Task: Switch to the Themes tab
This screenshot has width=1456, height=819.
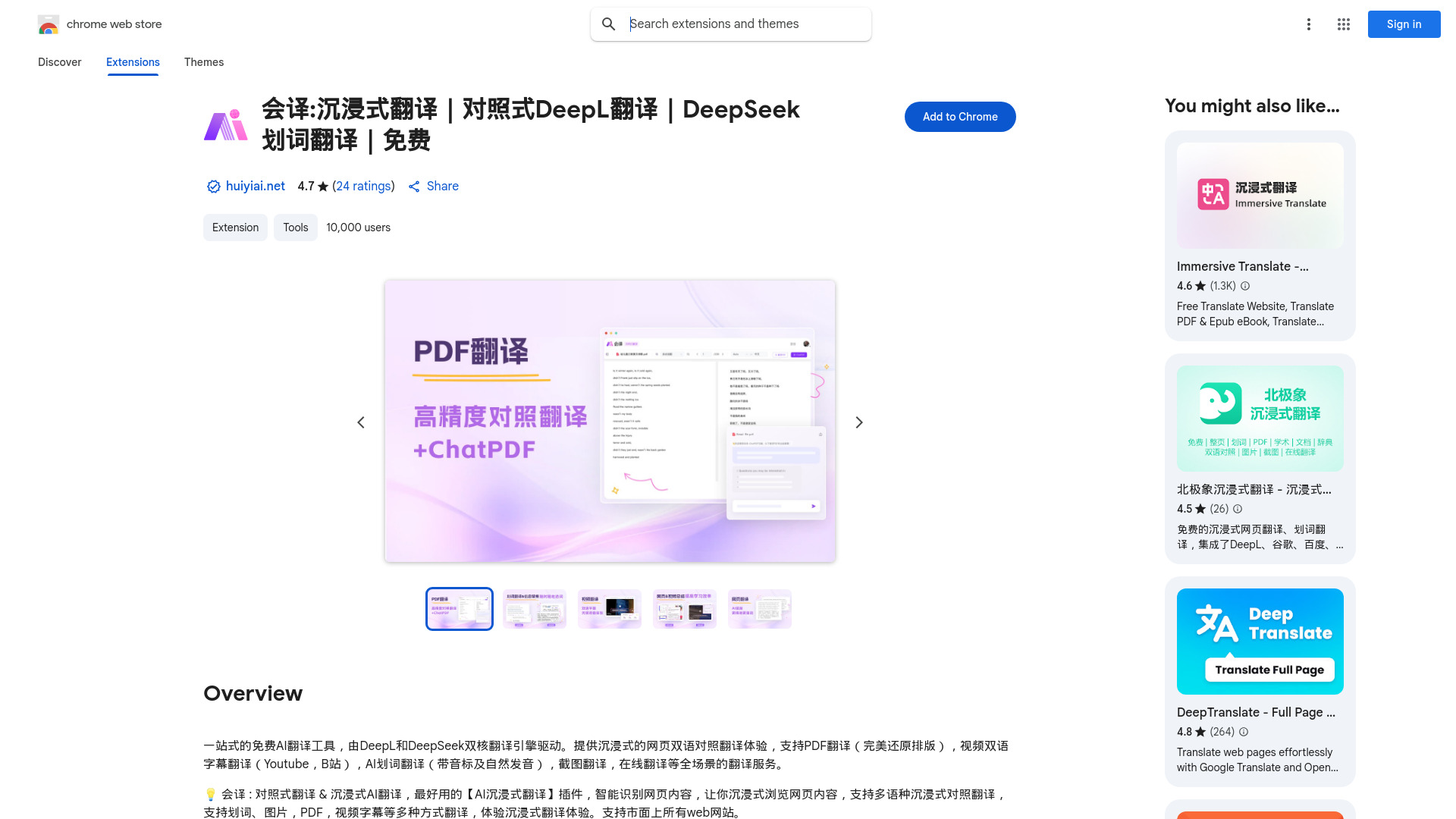Action: coord(204,62)
